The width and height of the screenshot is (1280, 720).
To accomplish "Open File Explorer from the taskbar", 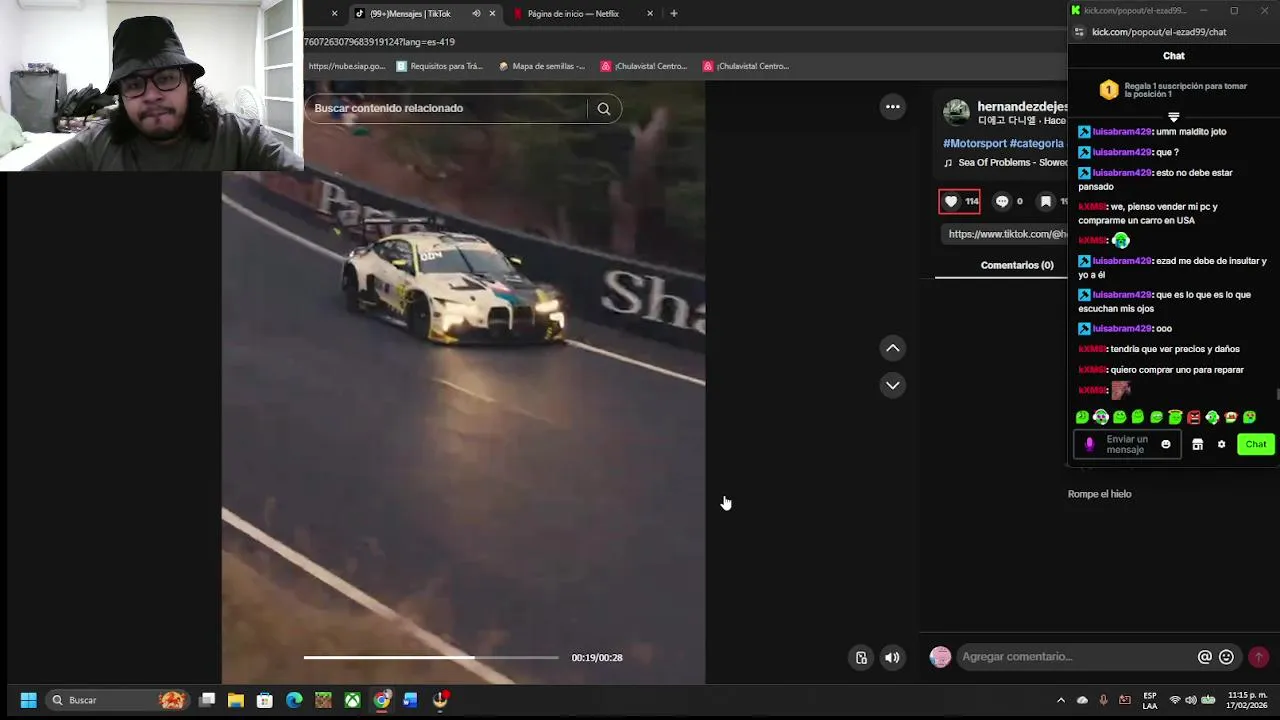I will [236, 700].
